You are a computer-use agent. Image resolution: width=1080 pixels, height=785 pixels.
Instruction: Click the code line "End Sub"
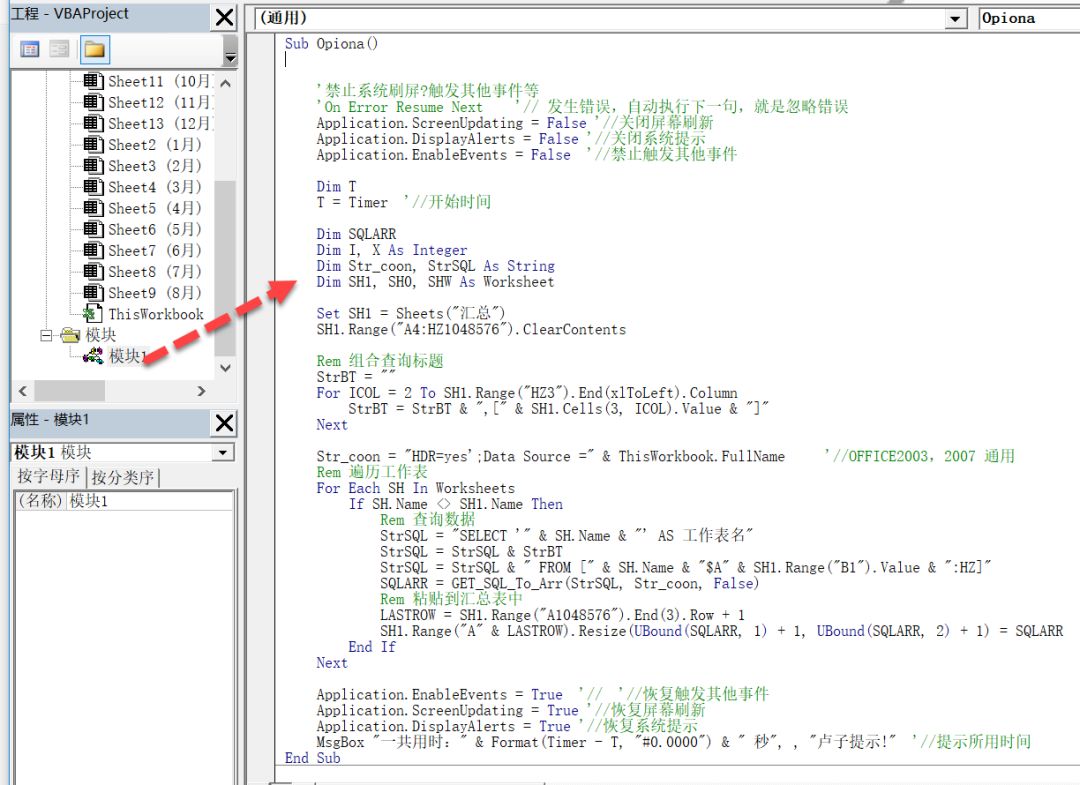(313, 758)
